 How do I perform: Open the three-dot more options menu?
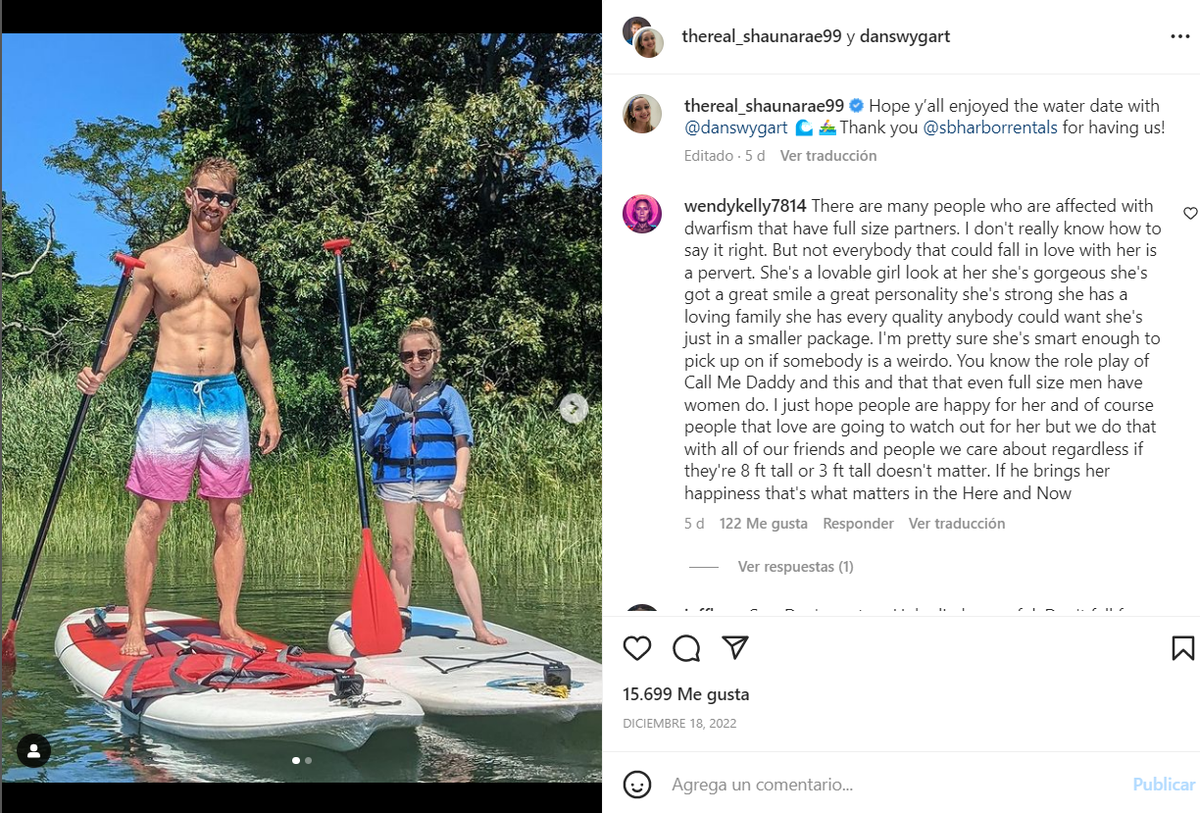[1180, 36]
